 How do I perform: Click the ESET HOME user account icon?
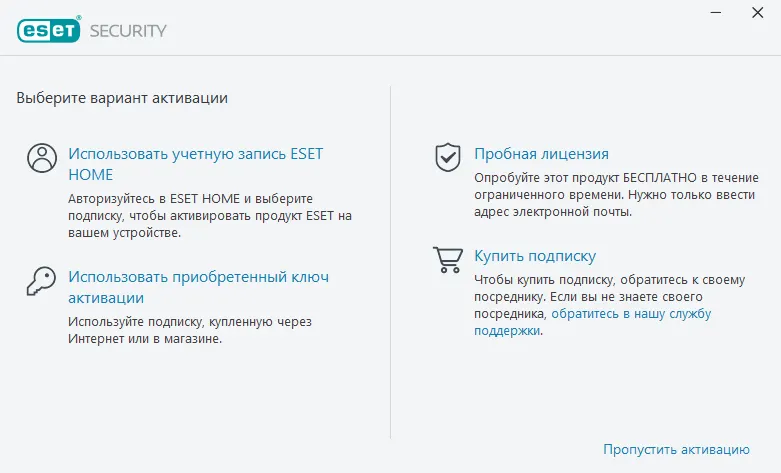(43, 158)
